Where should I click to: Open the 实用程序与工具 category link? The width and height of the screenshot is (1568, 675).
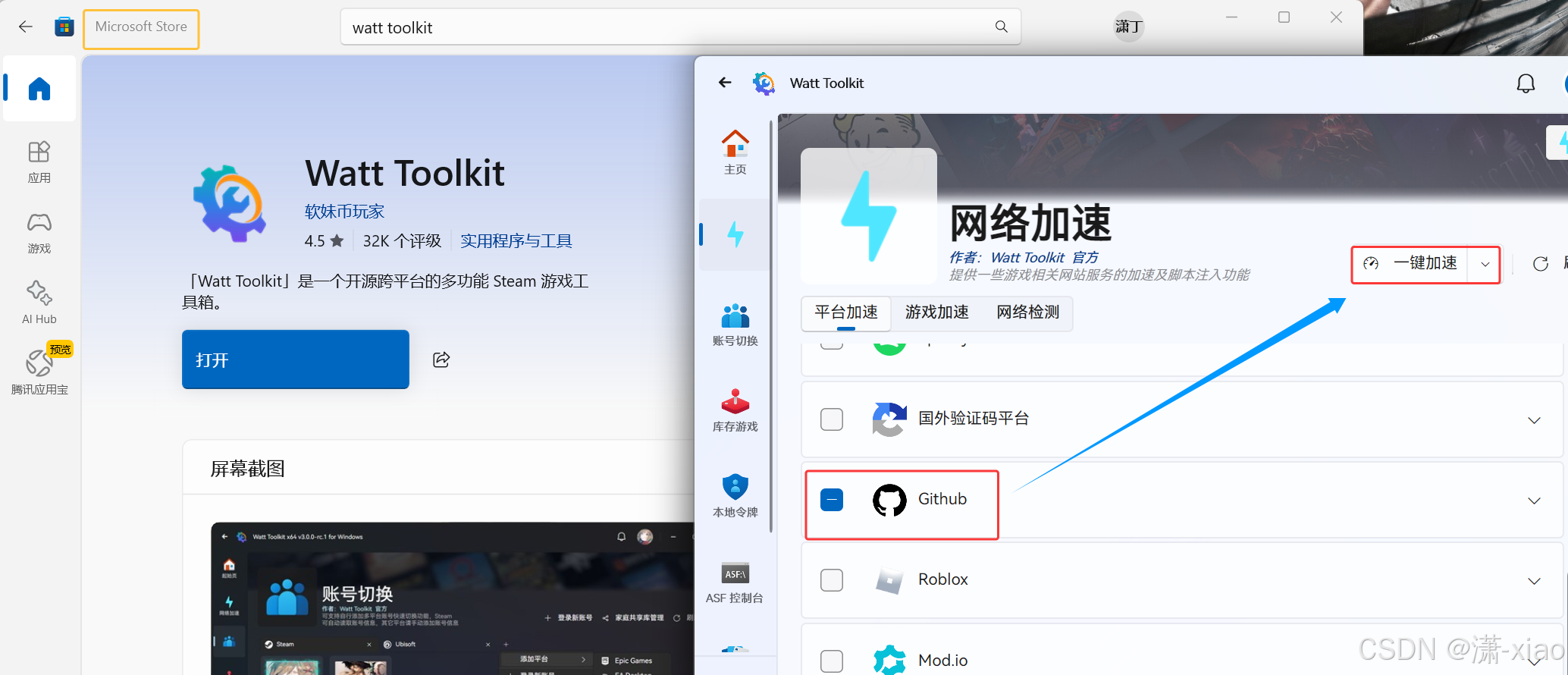tap(516, 241)
